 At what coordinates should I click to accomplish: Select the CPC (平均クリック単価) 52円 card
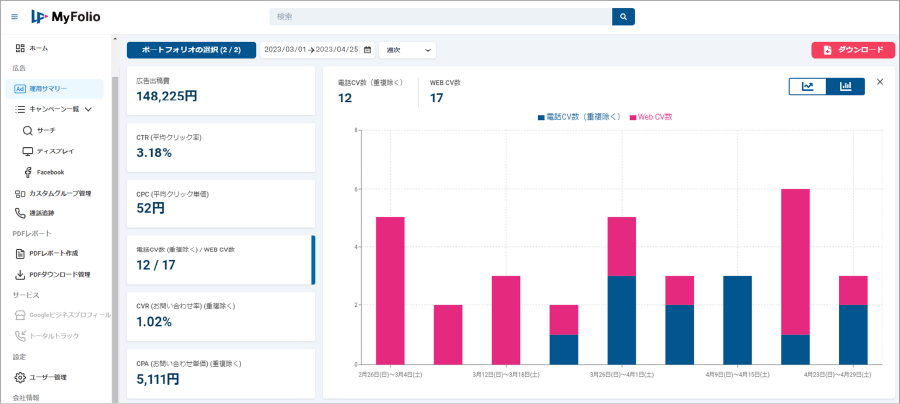(221, 204)
